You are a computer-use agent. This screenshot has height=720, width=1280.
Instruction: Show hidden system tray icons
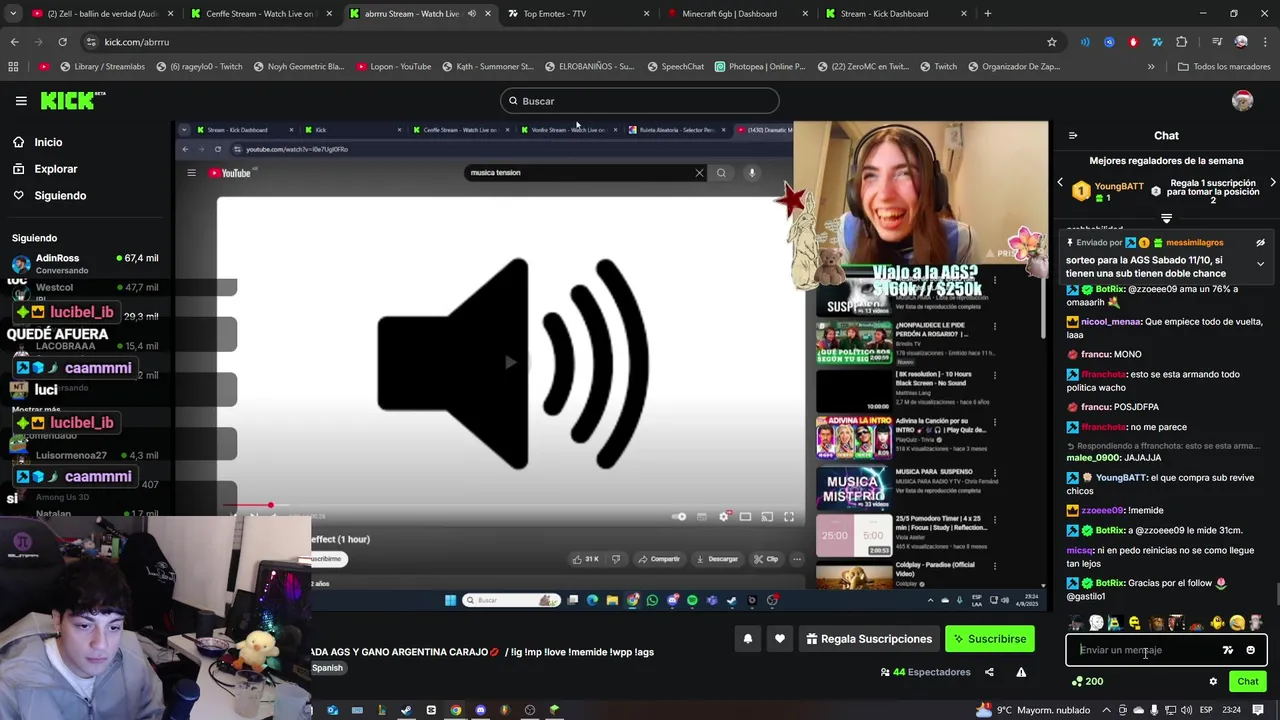(x=1108, y=710)
